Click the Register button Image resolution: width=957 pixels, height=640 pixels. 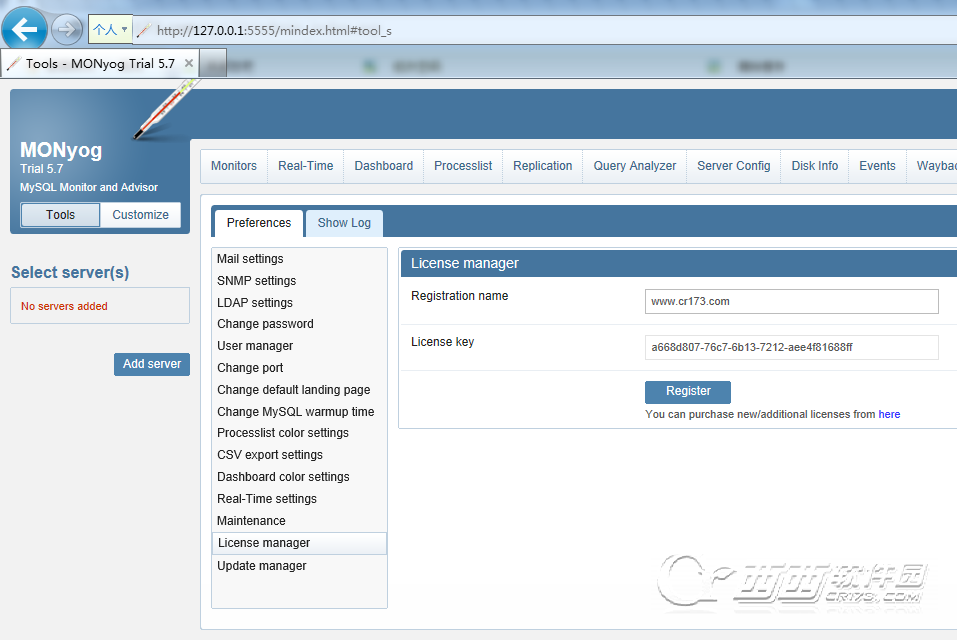point(688,392)
